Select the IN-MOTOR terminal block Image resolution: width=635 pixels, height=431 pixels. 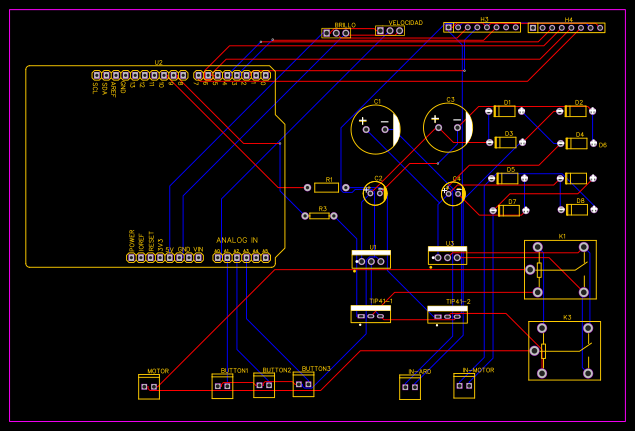464,386
